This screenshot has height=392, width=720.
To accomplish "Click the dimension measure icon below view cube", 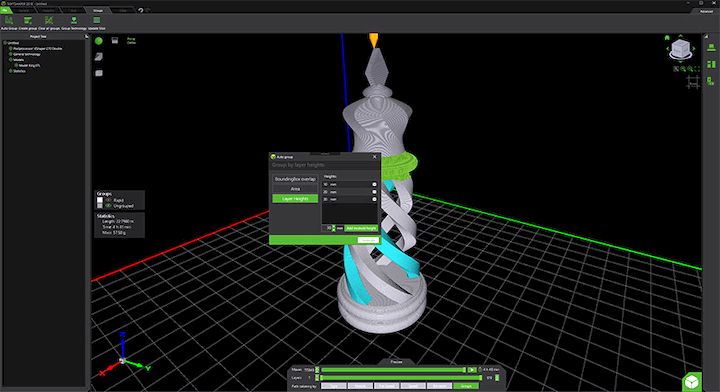I will point(692,83).
